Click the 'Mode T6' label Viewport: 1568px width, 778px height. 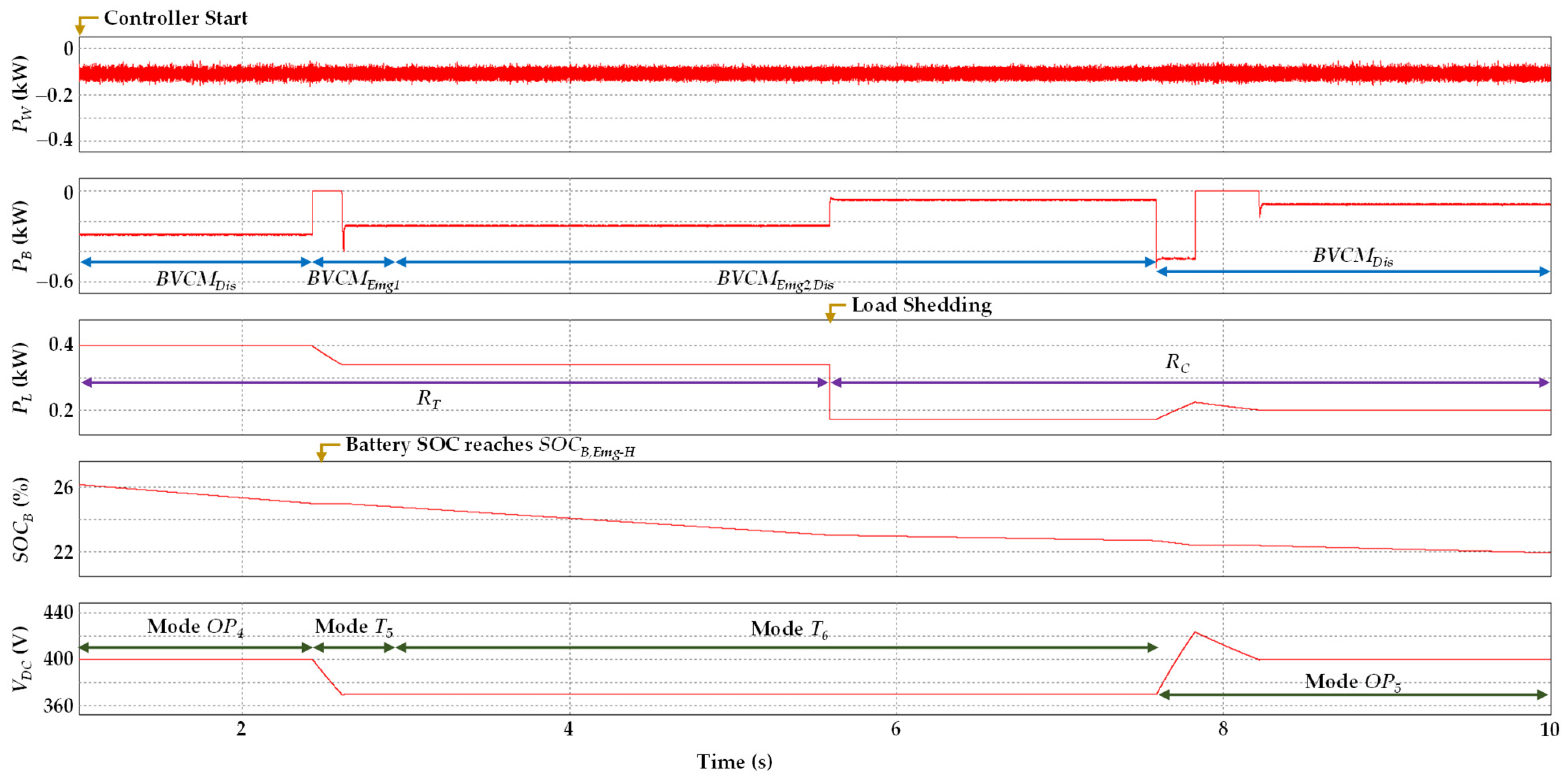point(790,630)
